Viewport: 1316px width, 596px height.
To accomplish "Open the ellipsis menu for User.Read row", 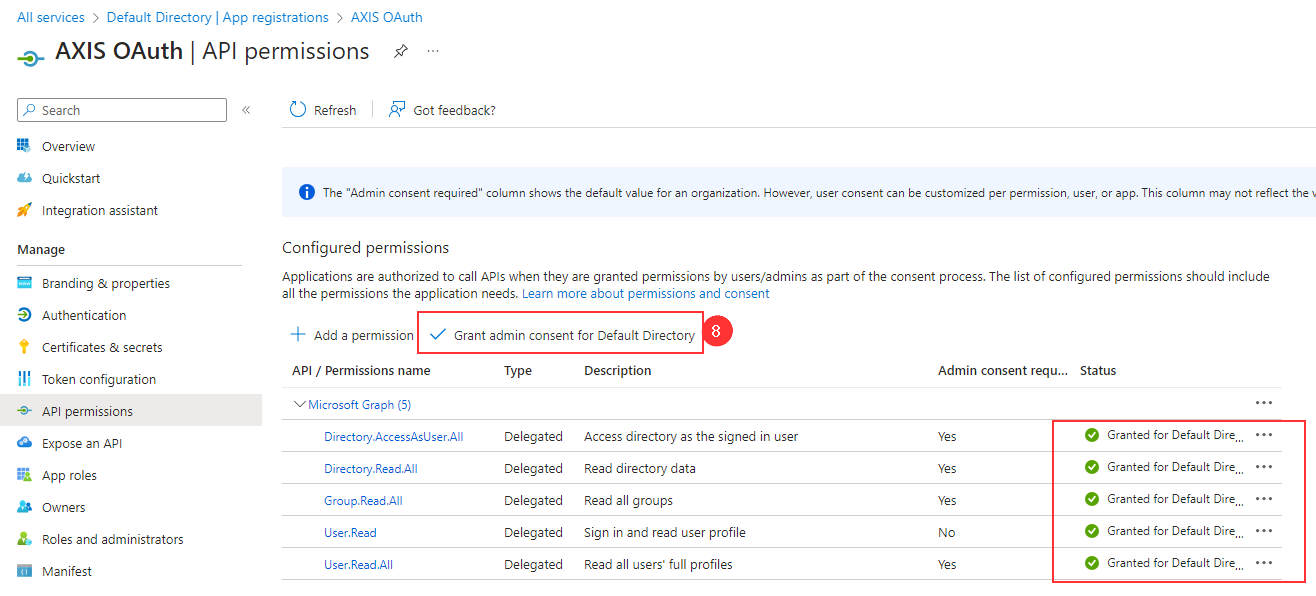I will point(1264,531).
